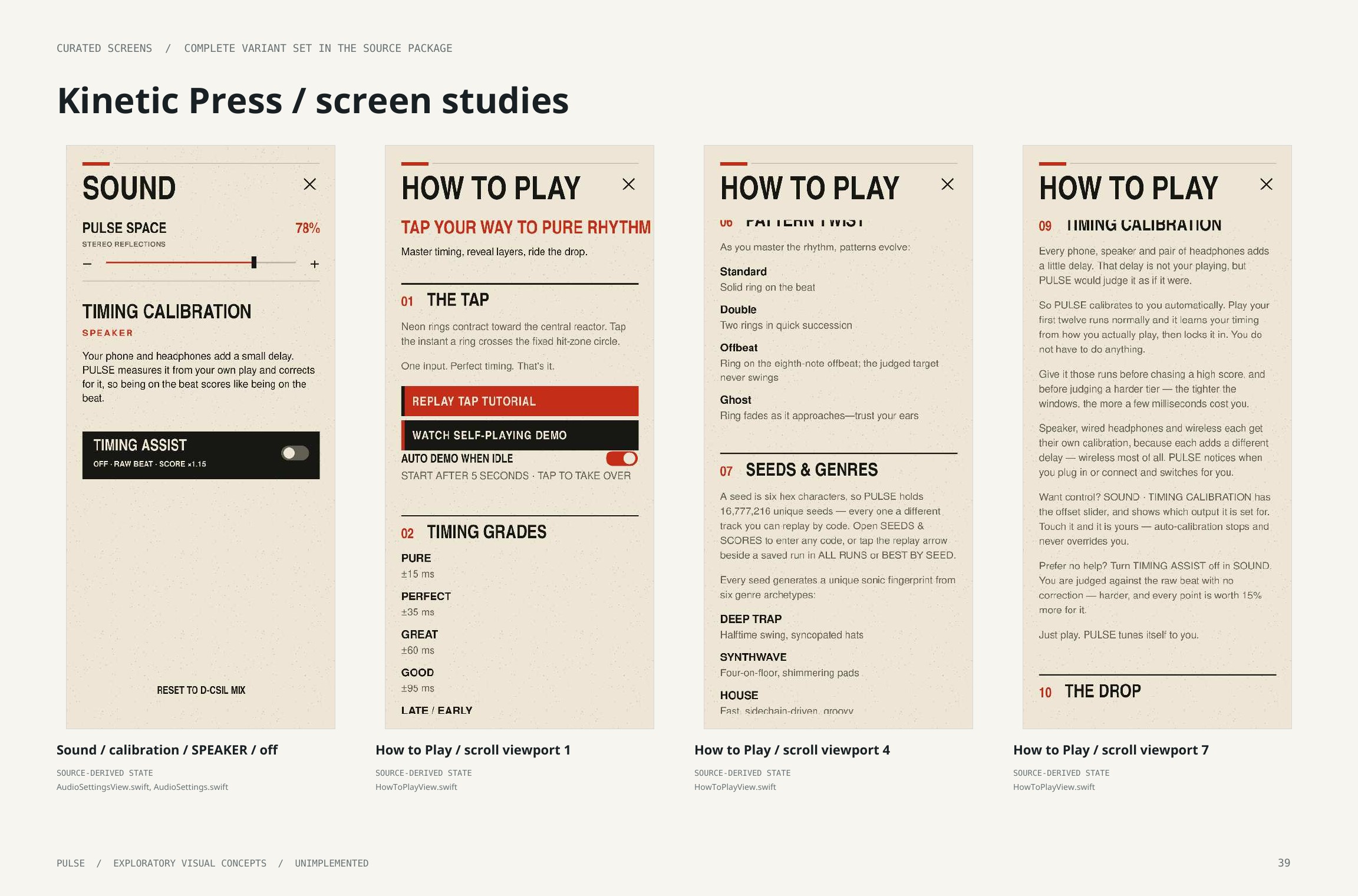The image size is (1358, 896).
Task: Click the 'How to Play / scroll viewport 4' caption
Action: (792, 750)
